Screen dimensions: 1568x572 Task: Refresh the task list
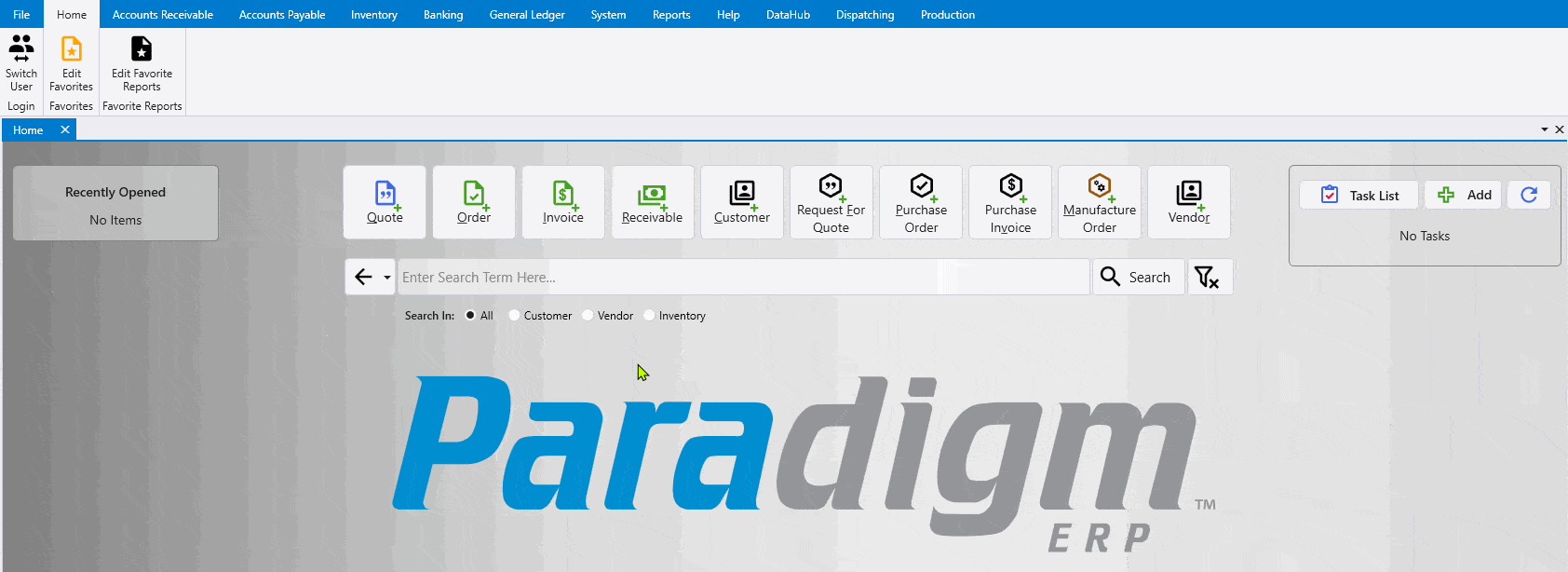click(x=1529, y=195)
